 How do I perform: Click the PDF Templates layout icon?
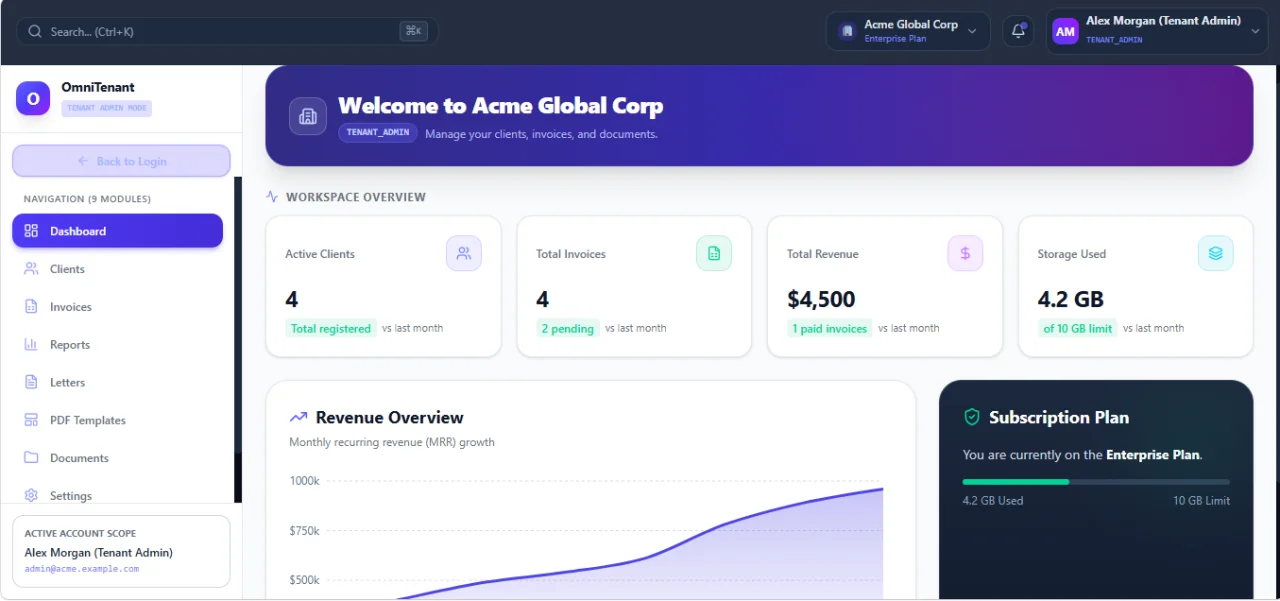click(x=31, y=421)
